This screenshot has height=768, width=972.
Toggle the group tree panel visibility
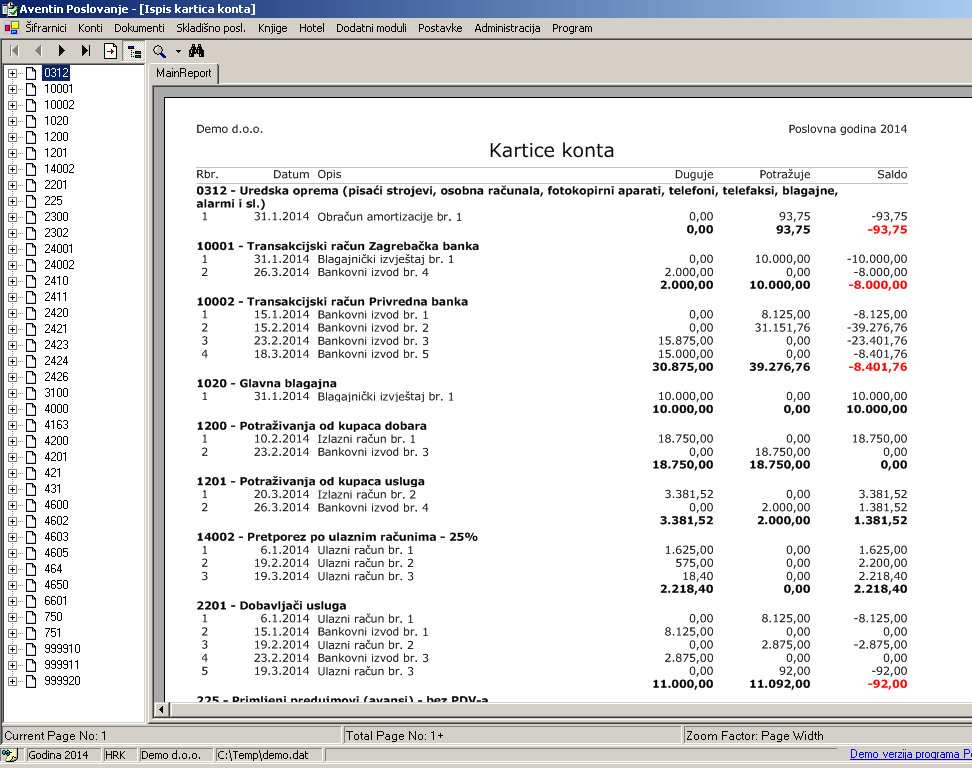[133, 52]
